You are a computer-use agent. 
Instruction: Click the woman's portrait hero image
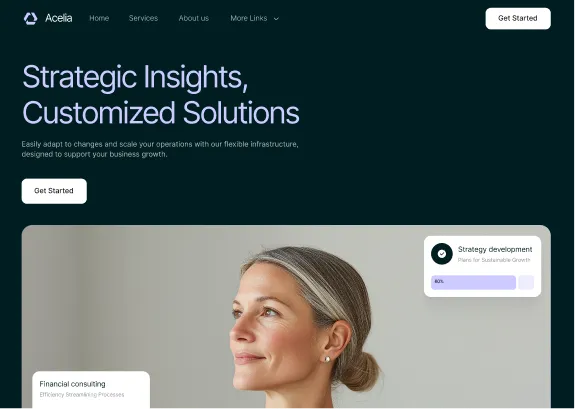pyautogui.click(x=286, y=317)
